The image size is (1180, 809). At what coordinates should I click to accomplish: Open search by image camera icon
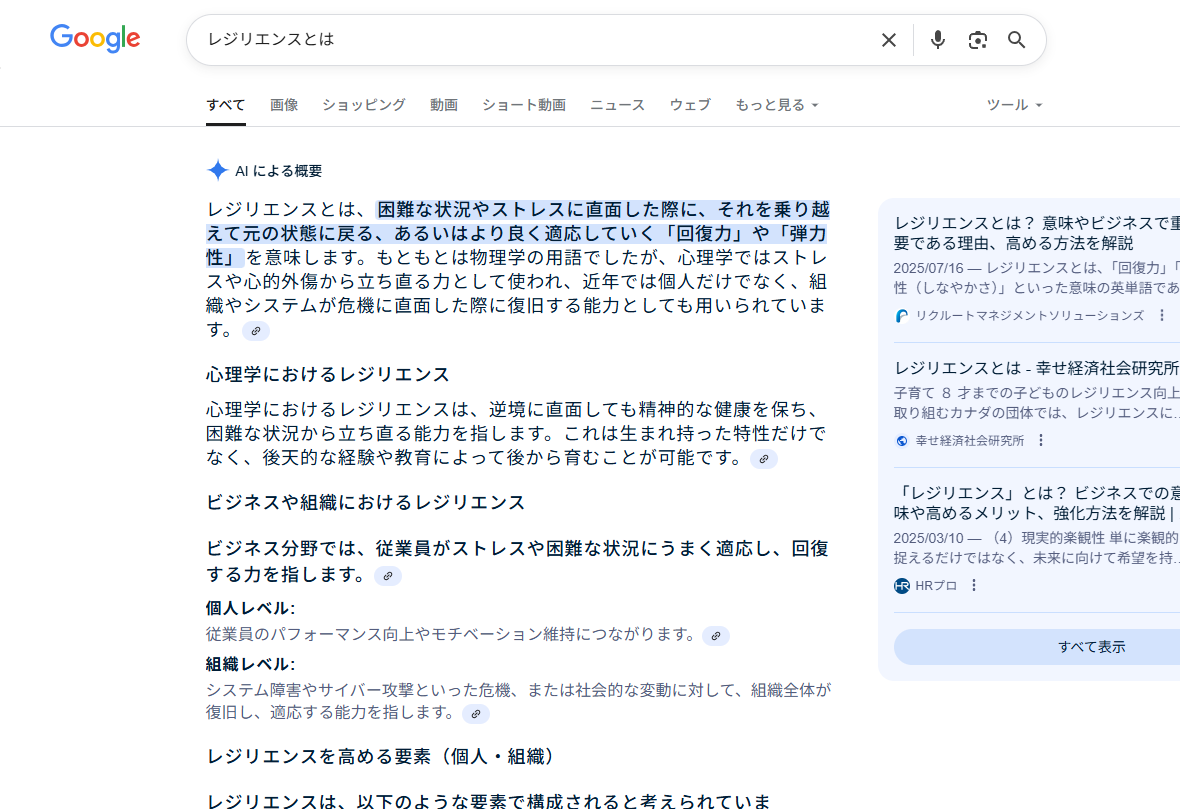pyautogui.click(x=977, y=40)
